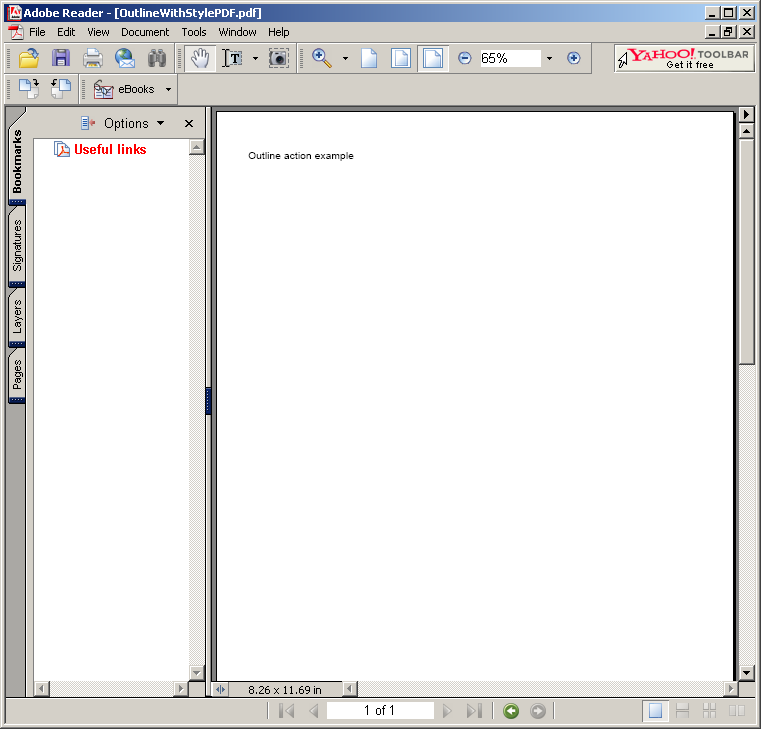Select the Snapshot camera tool
This screenshot has height=729, width=761.
279,58
